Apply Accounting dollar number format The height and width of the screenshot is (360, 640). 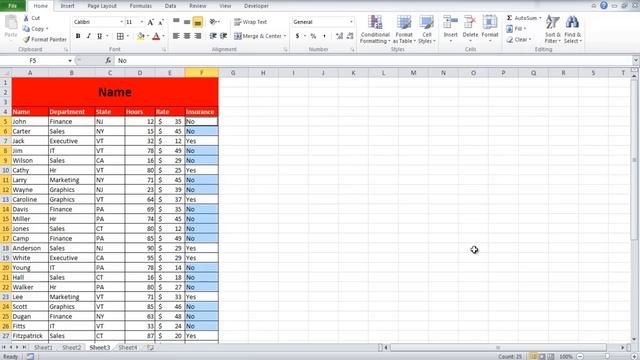tap(297, 36)
